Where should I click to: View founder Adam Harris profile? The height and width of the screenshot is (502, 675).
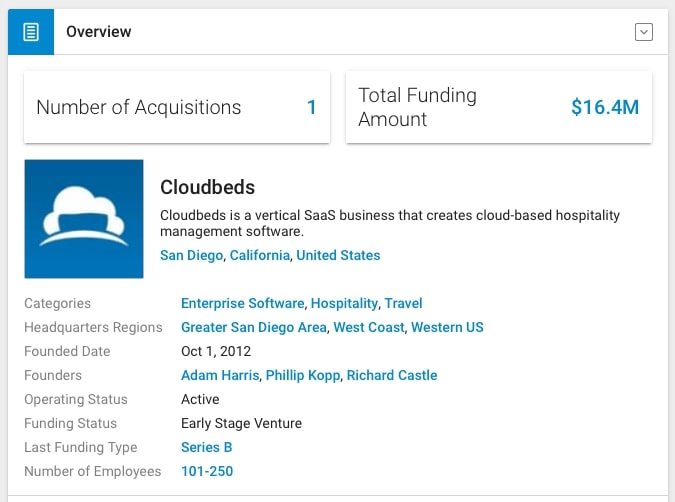pyautogui.click(x=220, y=375)
